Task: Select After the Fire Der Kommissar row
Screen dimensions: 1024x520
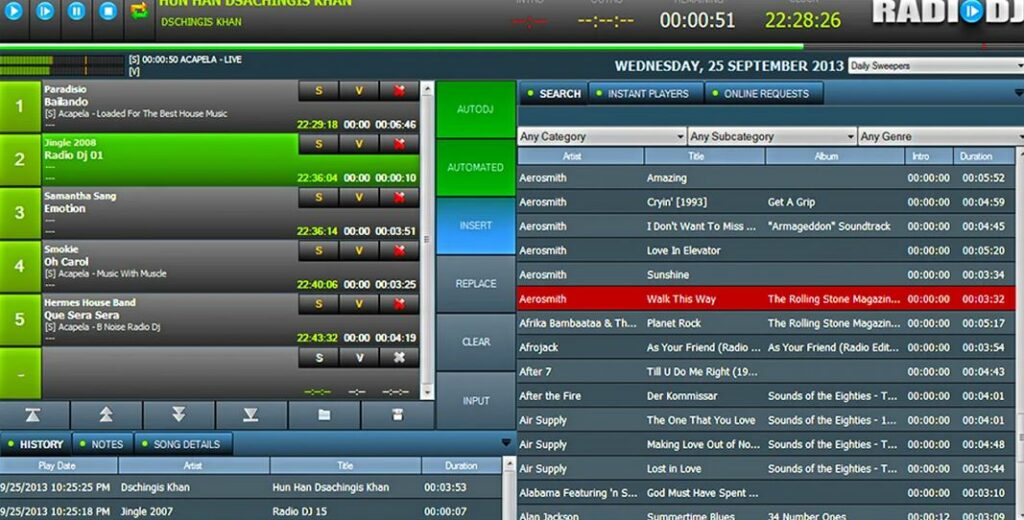Action: click(766, 396)
